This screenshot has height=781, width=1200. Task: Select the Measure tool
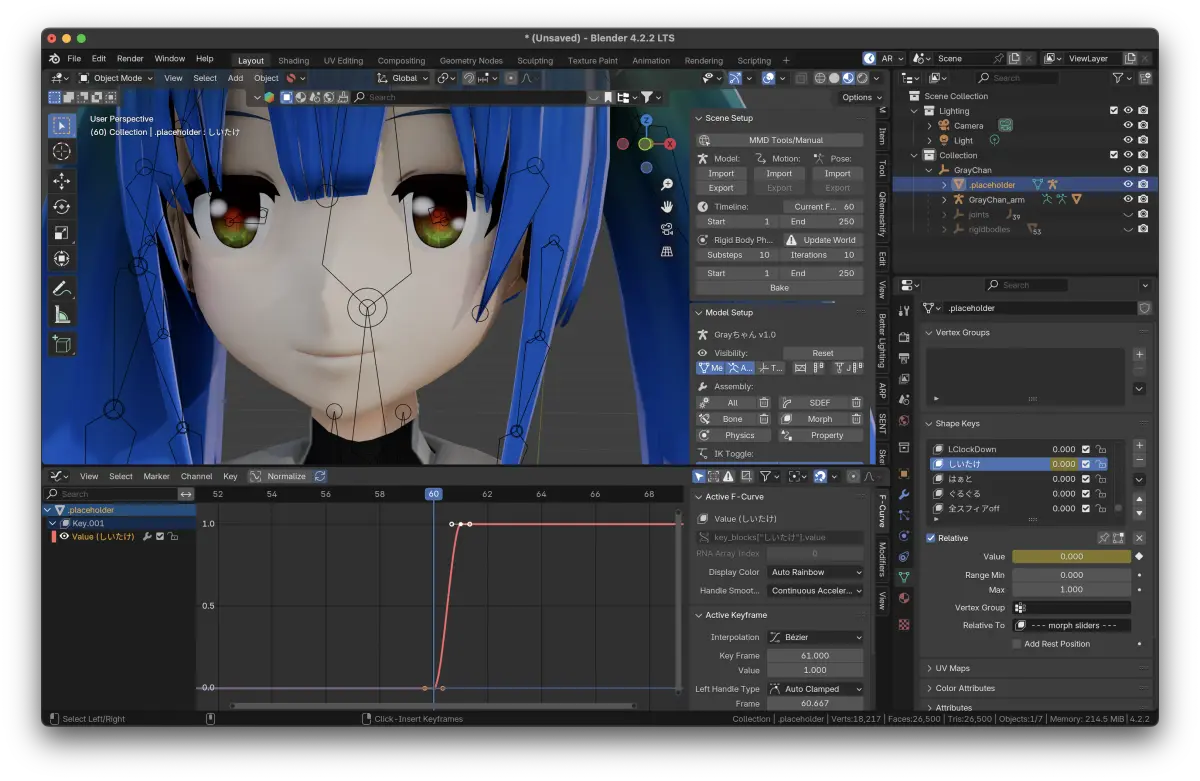pyautogui.click(x=62, y=315)
